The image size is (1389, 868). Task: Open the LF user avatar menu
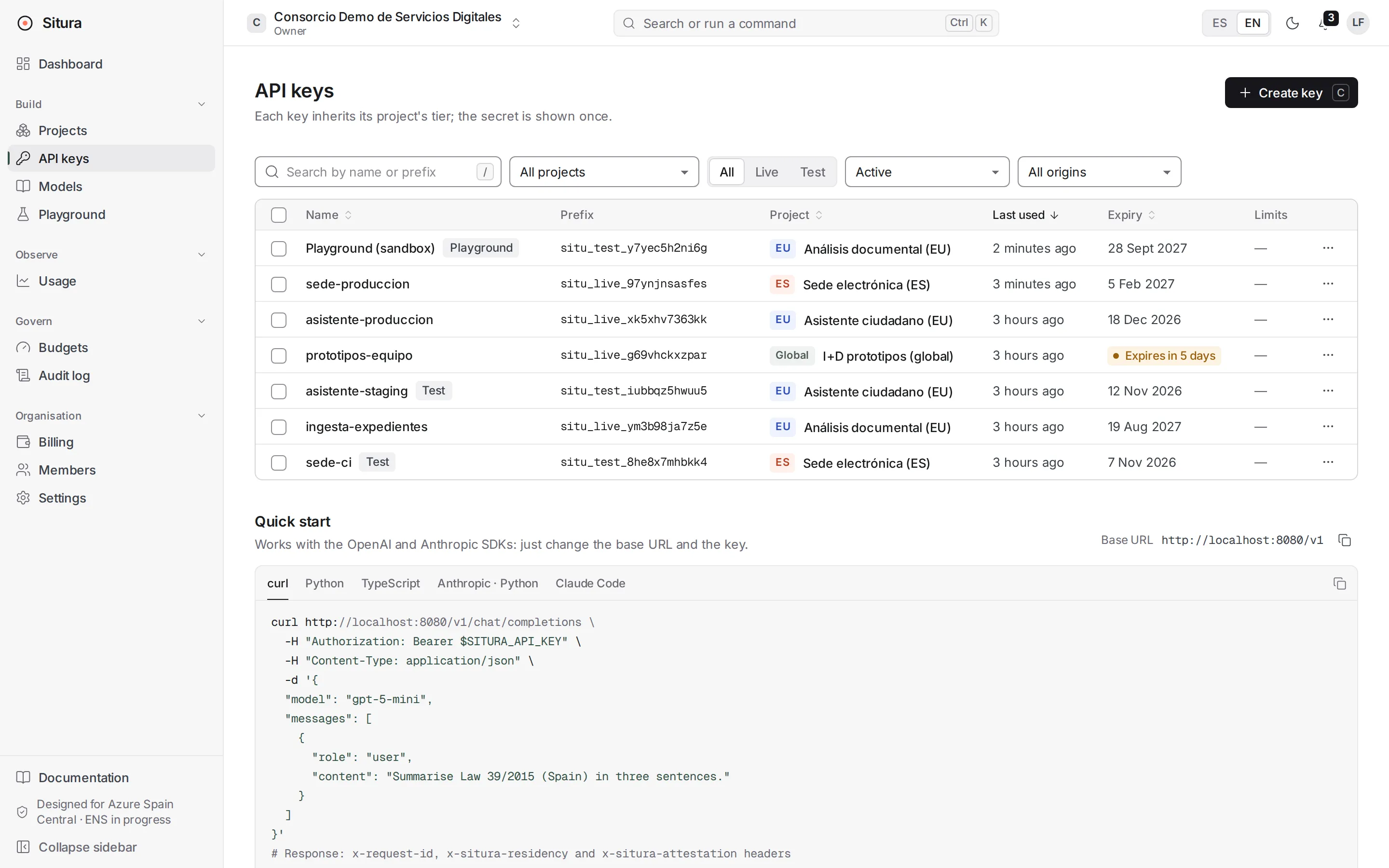pyautogui.click(x=1358, y=23)
